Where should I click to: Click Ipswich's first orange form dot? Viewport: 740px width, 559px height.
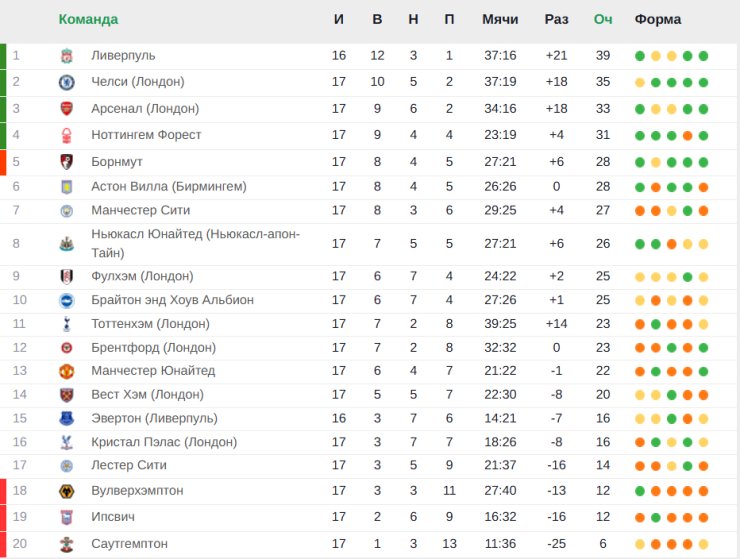pyautogui.click(x=640, y=518)
